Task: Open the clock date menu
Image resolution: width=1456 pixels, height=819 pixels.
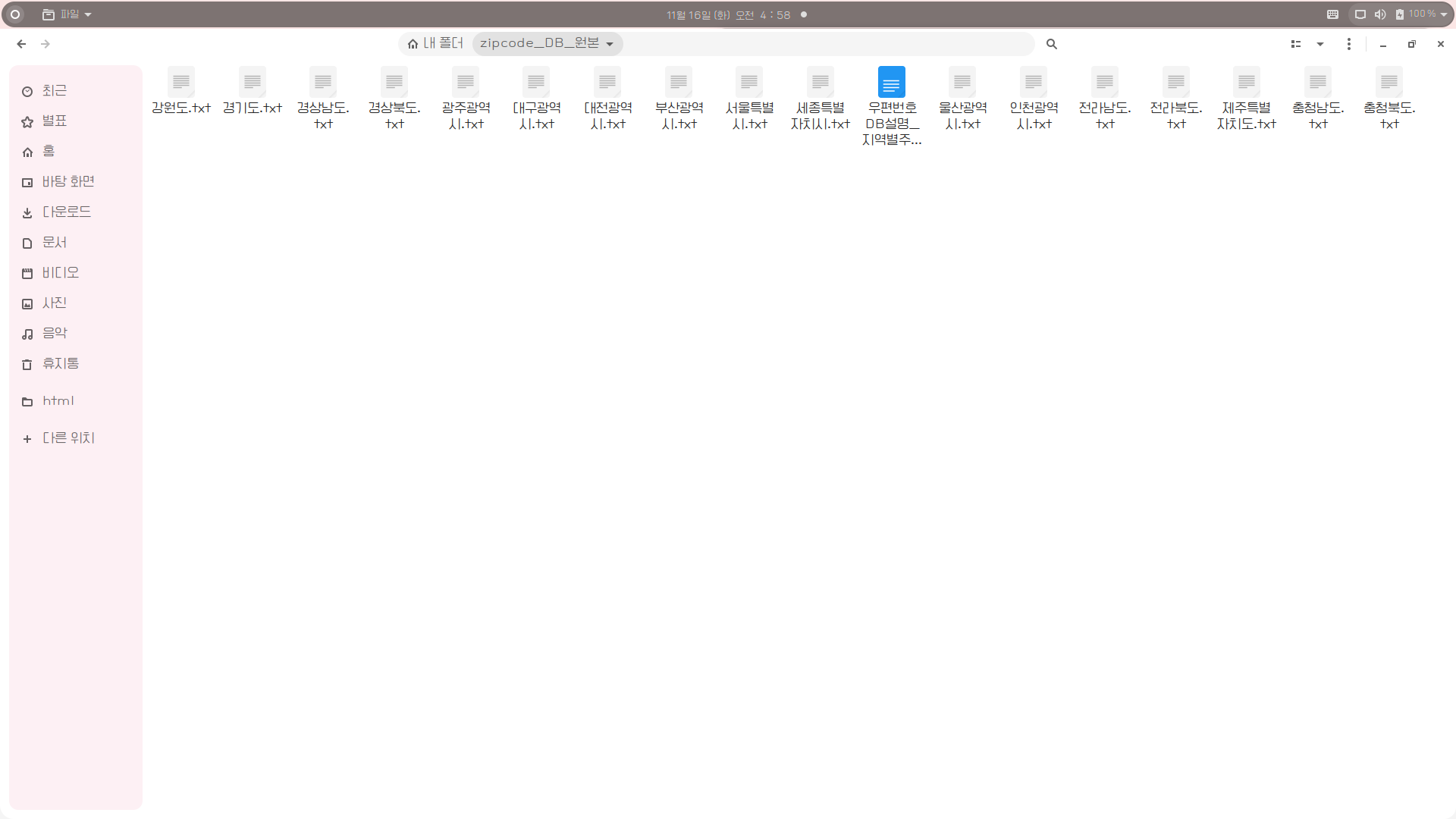Action: 728,14
